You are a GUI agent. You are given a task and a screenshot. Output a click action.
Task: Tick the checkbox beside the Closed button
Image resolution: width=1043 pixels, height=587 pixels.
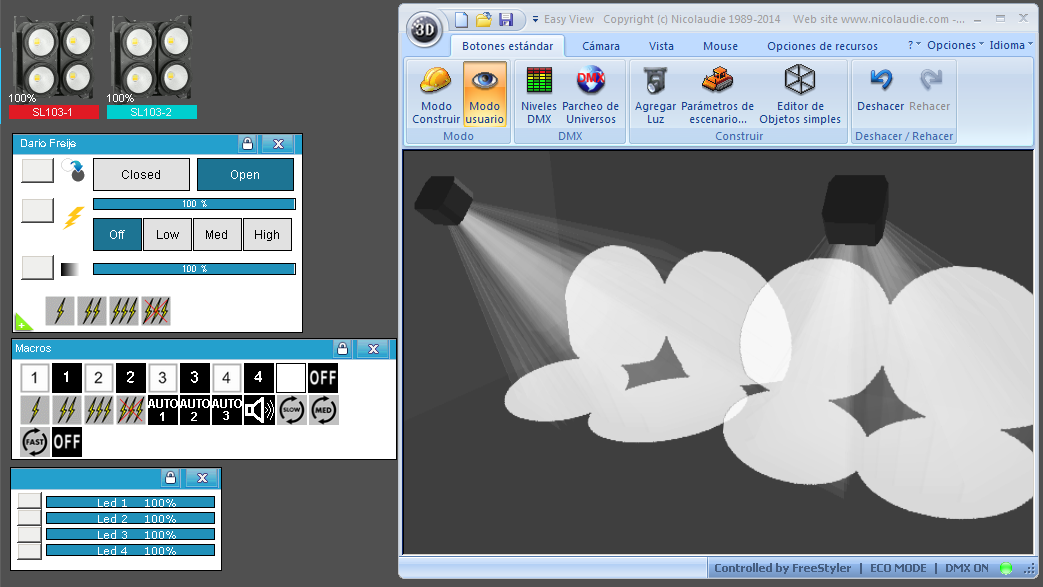[37, 170]
